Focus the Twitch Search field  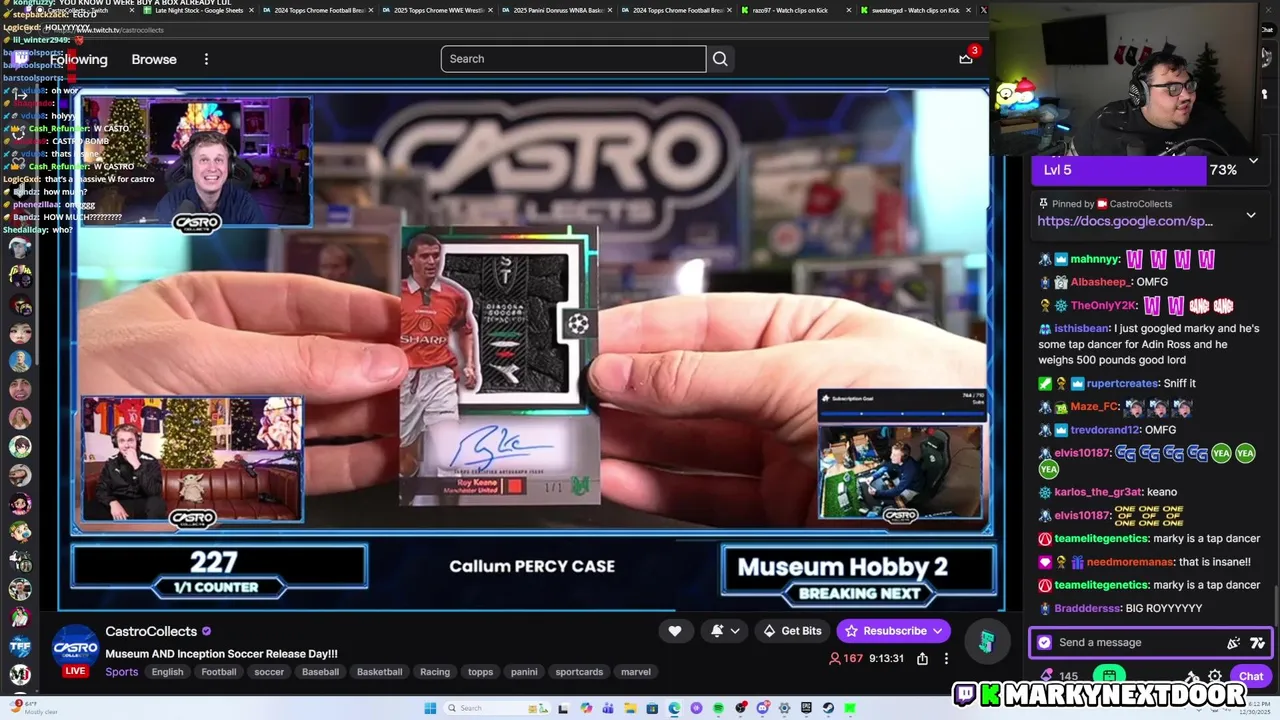pos(573,59)
